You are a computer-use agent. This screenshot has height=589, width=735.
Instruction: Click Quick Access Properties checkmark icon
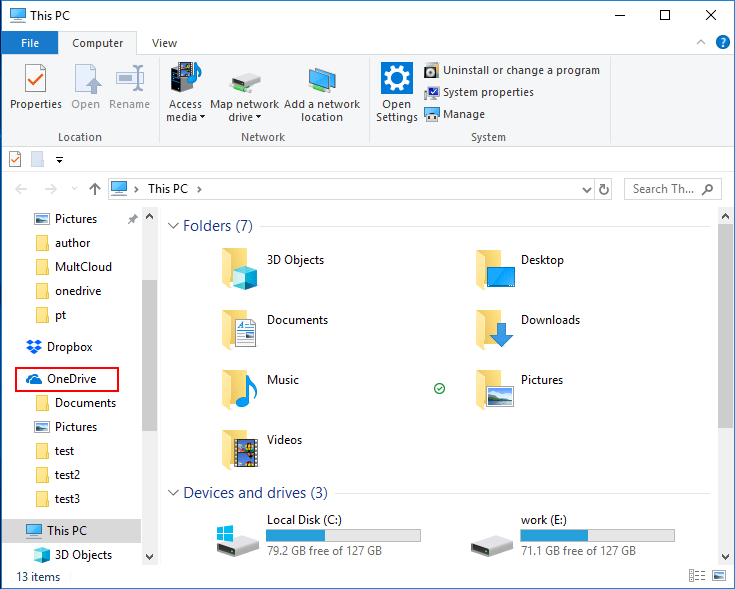(15, 159)
